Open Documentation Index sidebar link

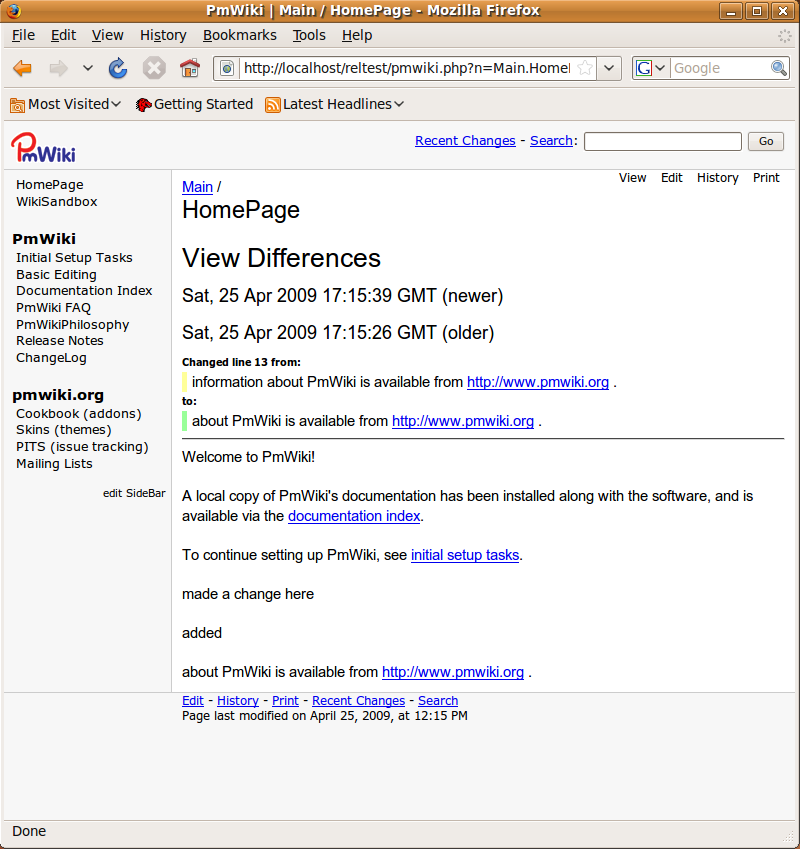pos(84,291)
